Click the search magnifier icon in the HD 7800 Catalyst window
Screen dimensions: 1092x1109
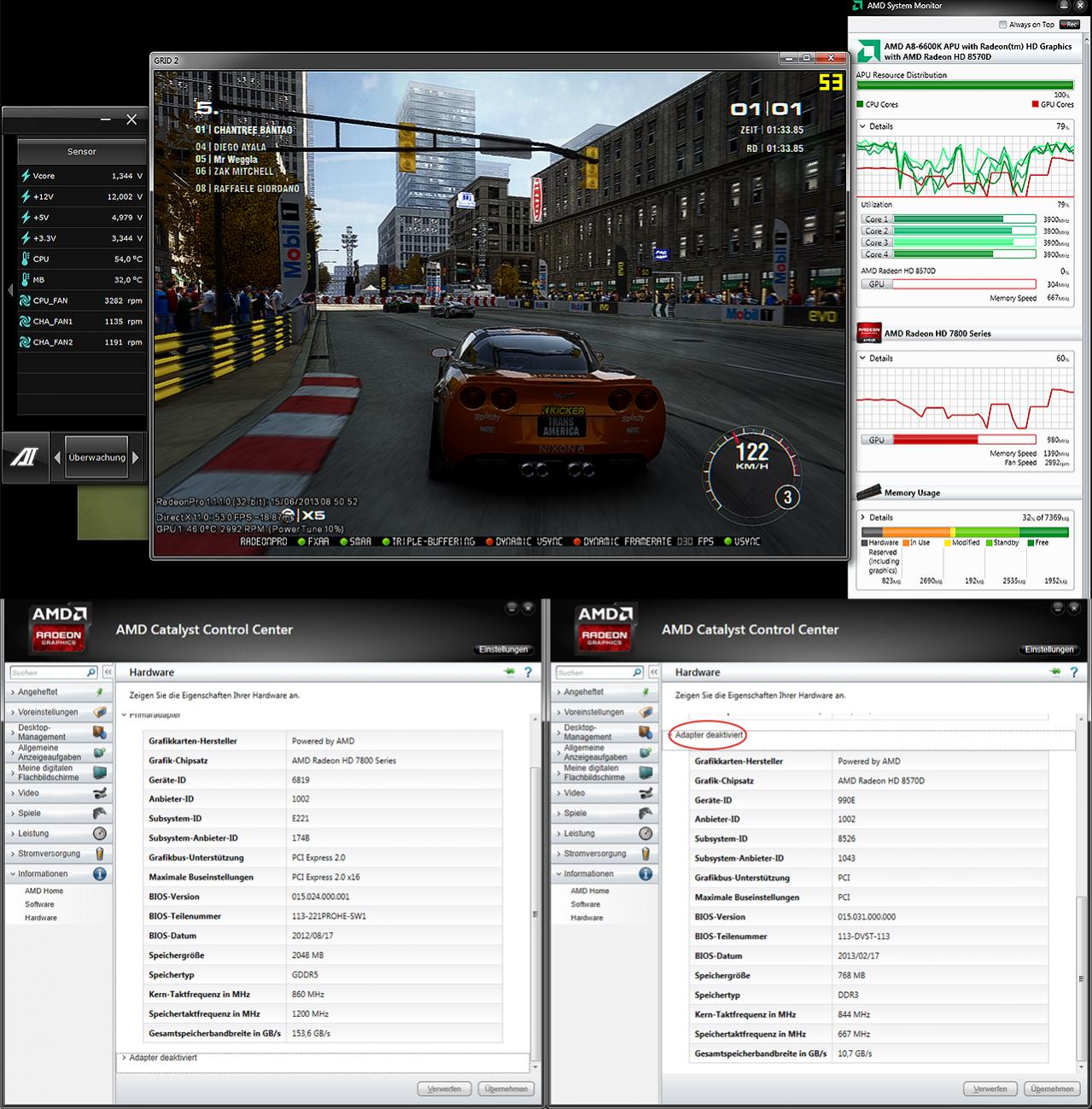click(91, 672)
